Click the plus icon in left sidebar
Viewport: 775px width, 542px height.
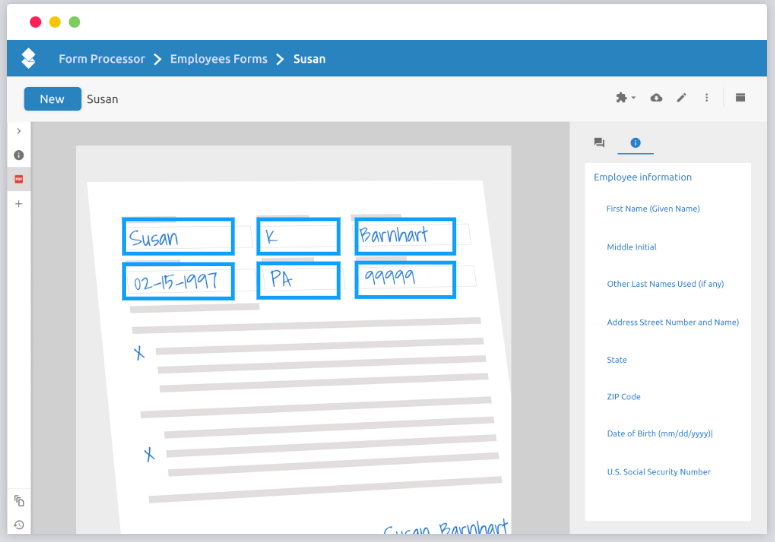[19, 203]
